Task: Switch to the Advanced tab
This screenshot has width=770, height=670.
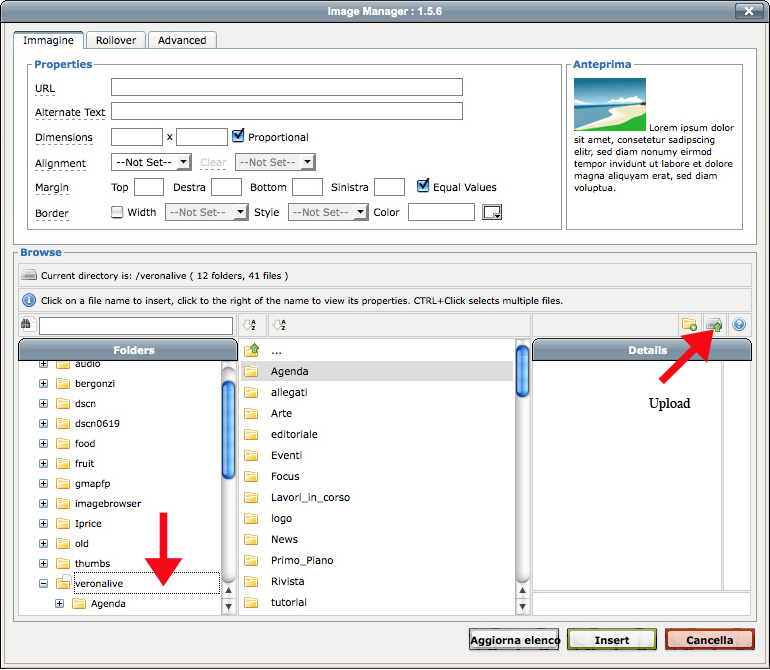Action: [x=182, y=40]
